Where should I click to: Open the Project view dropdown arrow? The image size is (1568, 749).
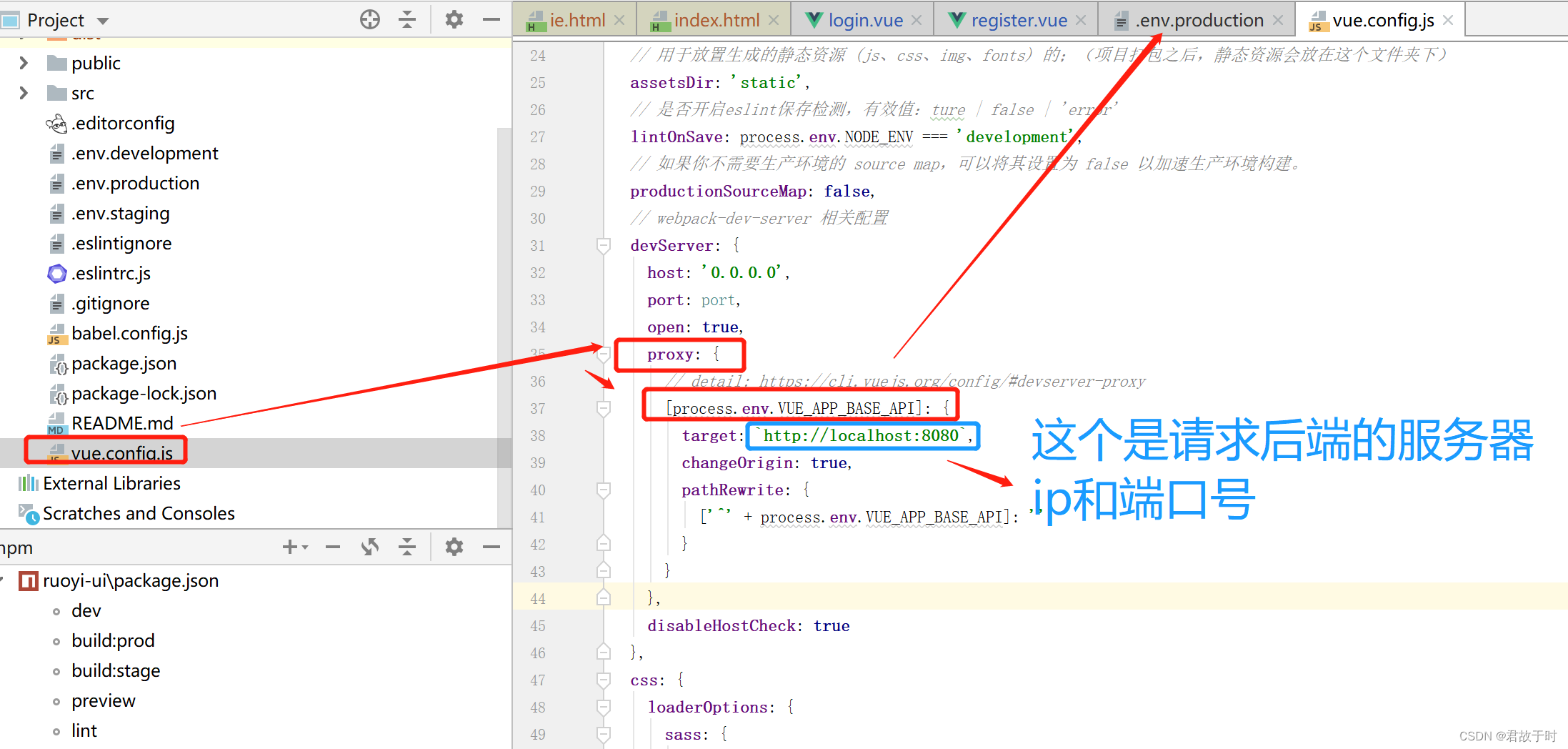pyautogui.click(x=103, y=21)
